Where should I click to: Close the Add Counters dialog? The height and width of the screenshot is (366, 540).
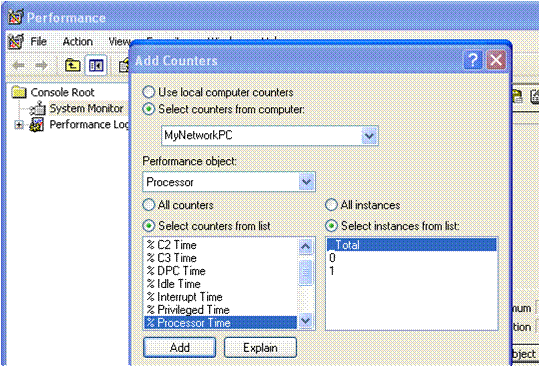[x=496, y=61]
